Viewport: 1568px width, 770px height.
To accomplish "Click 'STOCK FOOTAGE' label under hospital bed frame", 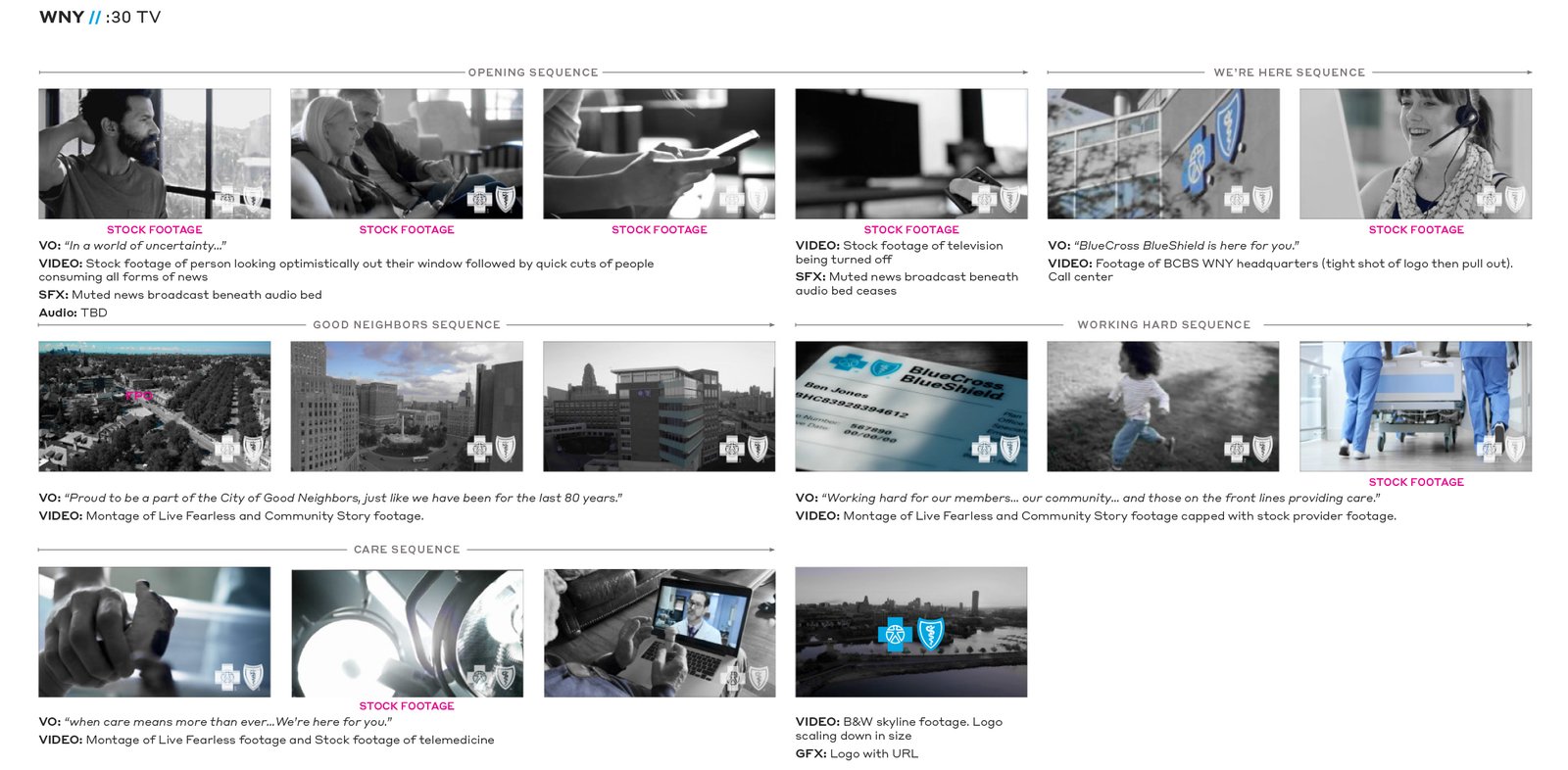I will click(x=1415, y=482).
